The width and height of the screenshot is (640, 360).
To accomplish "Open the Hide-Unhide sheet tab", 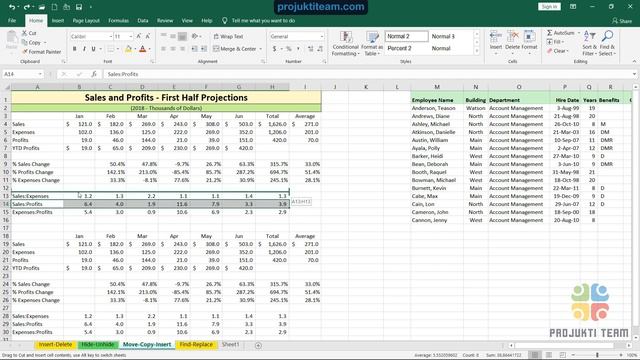I will pos(98,344).
